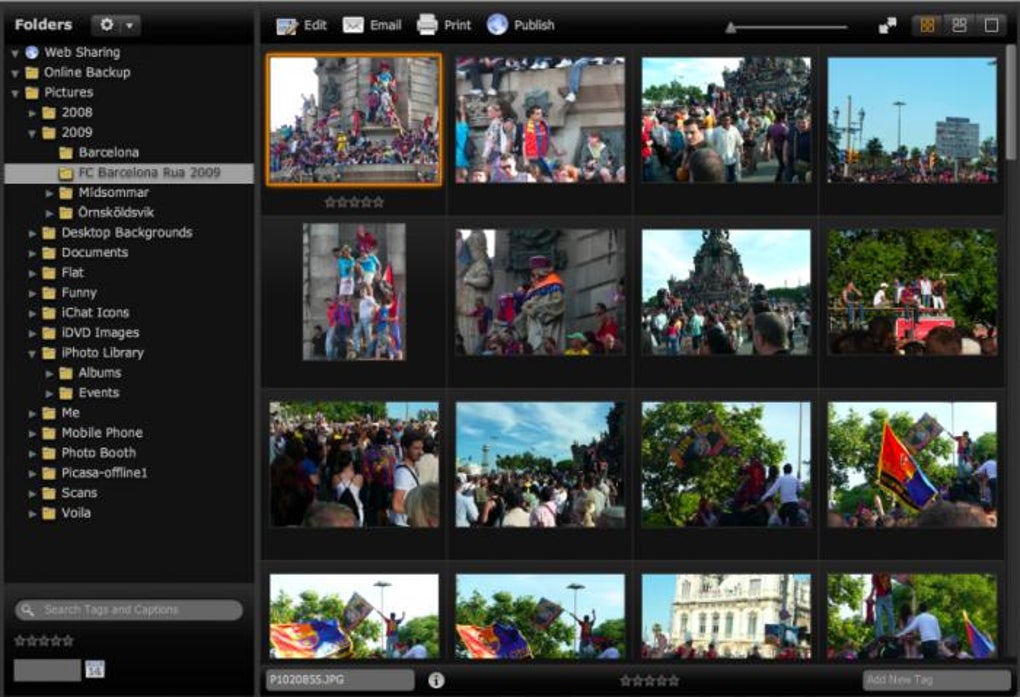Screen dimensions: 1020x697
Task: Expand the Midsommar folder
Action: coord(49,193)
